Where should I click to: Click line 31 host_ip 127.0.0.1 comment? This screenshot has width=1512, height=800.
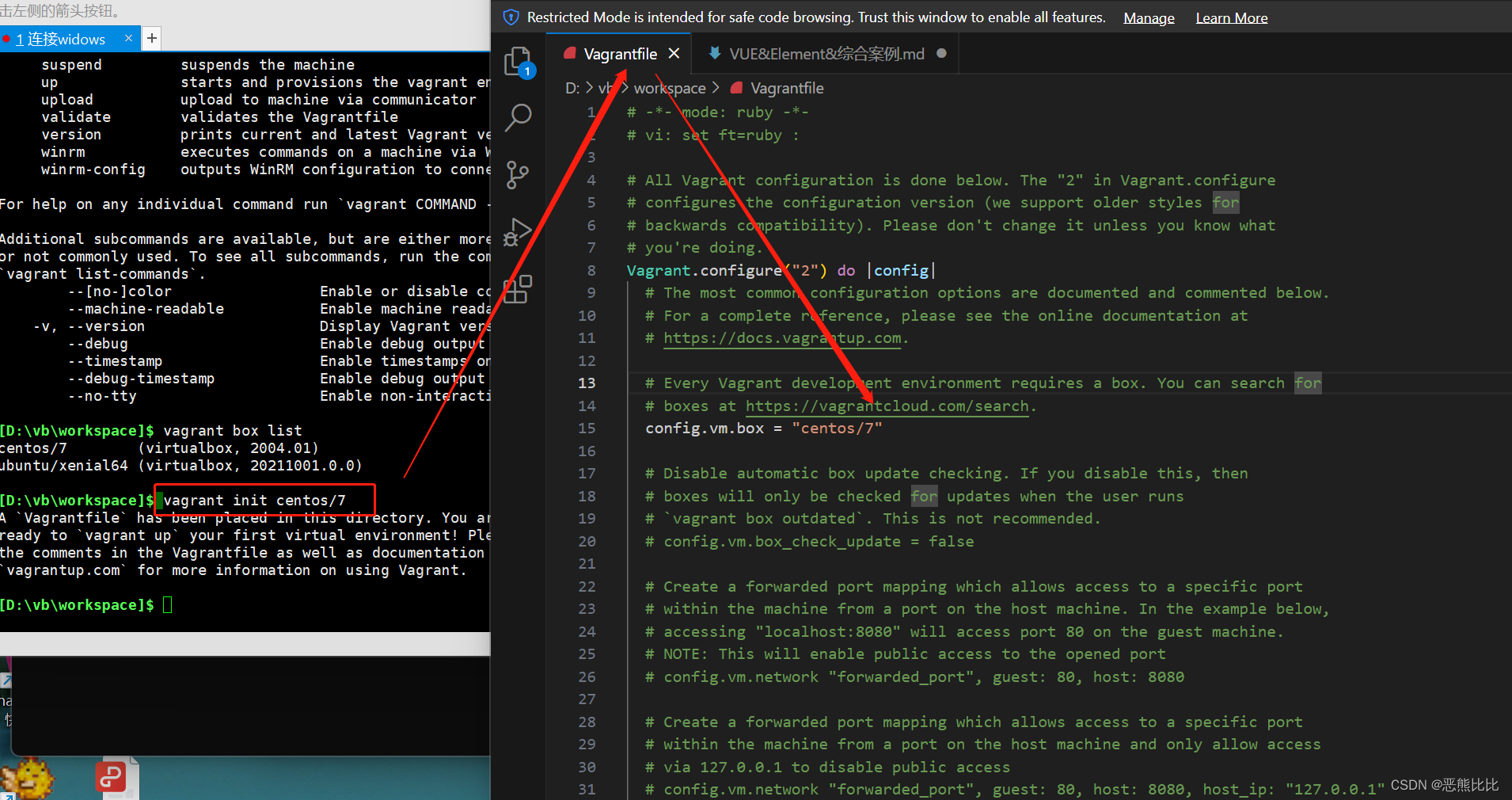pos(1014,790)
